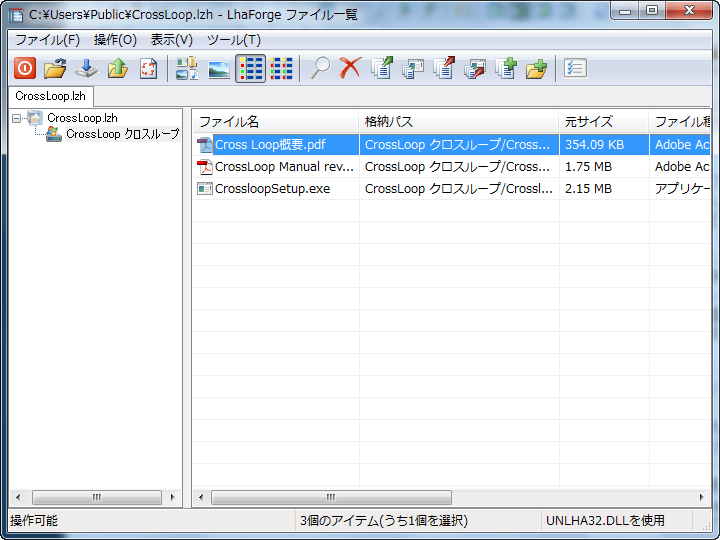
Task: Click the stacked windows open icon
Action: click(x=413, y=68)
